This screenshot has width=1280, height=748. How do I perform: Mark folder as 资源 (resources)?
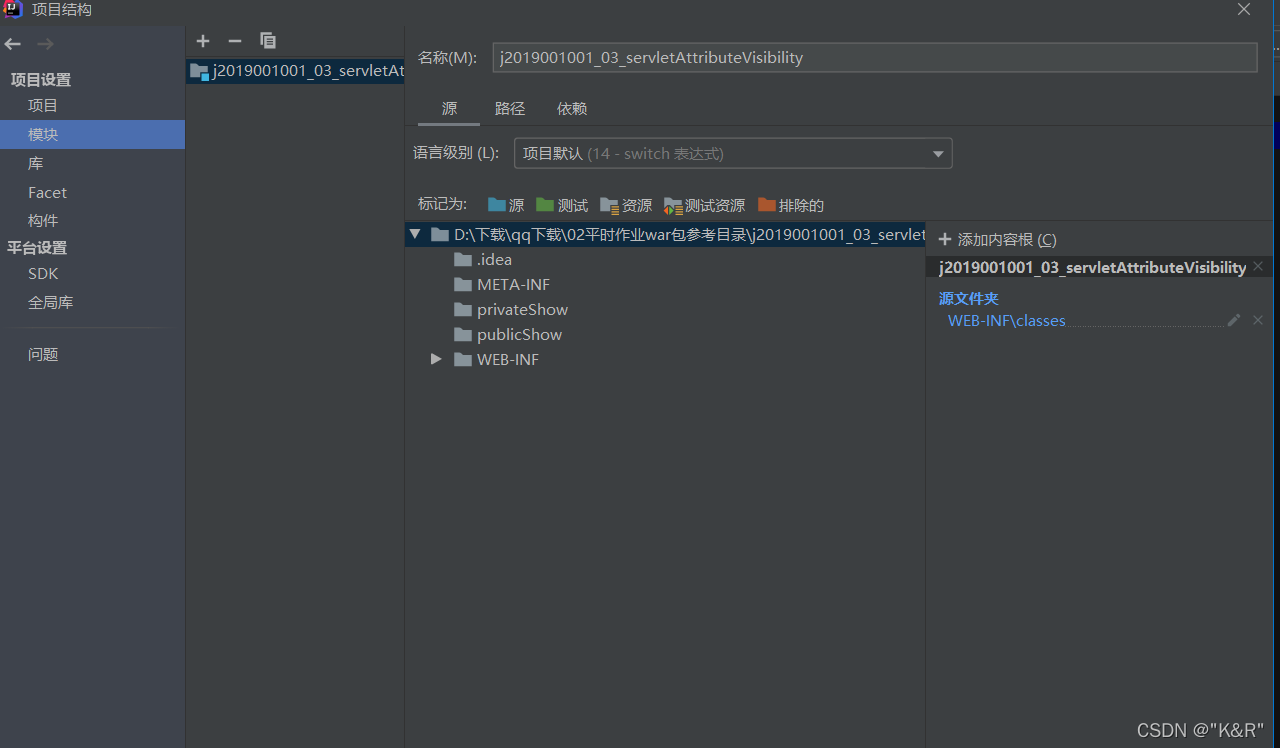point(626,205)
